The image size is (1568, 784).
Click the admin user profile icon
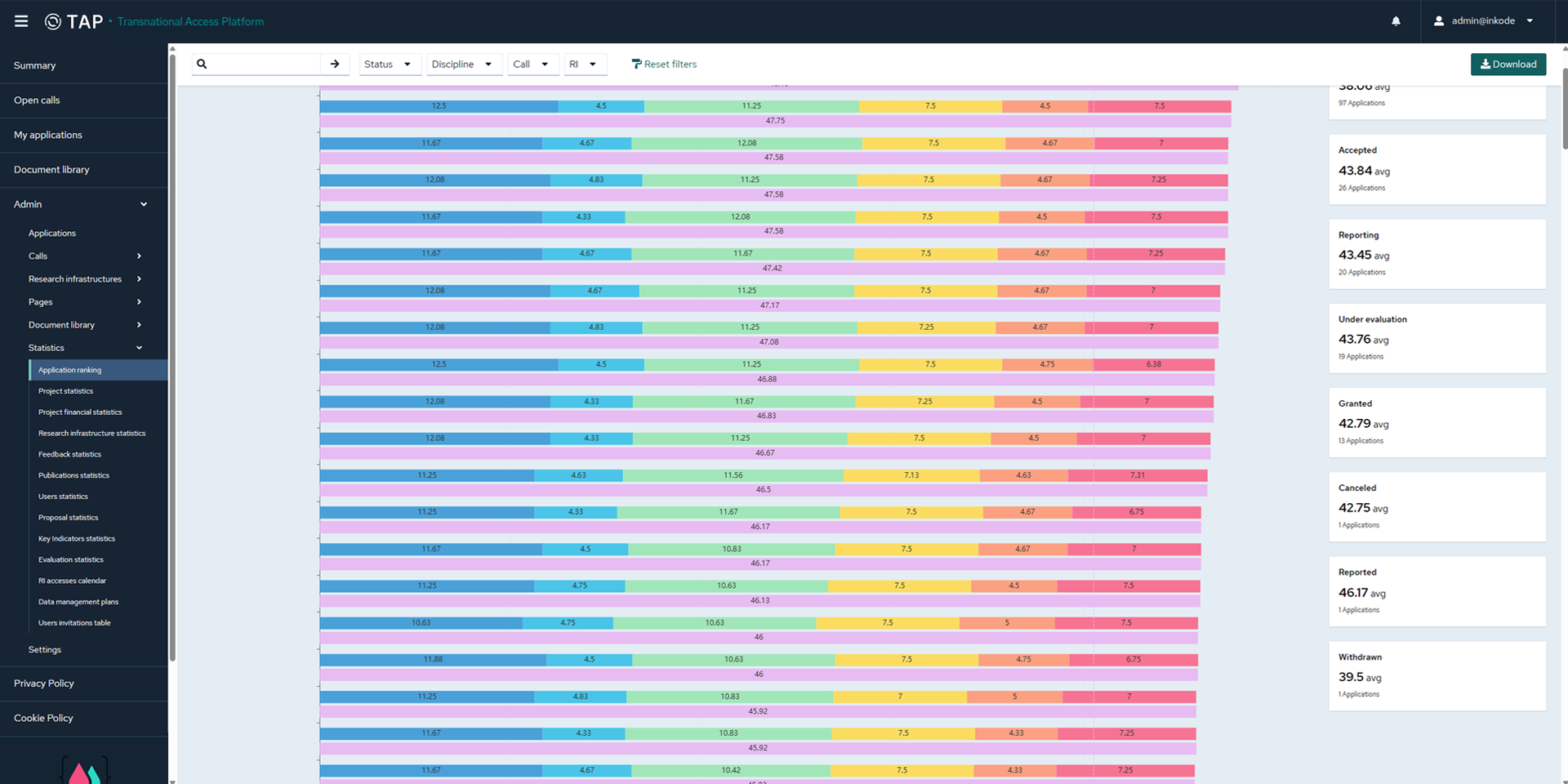click(x=1438, y=21)
